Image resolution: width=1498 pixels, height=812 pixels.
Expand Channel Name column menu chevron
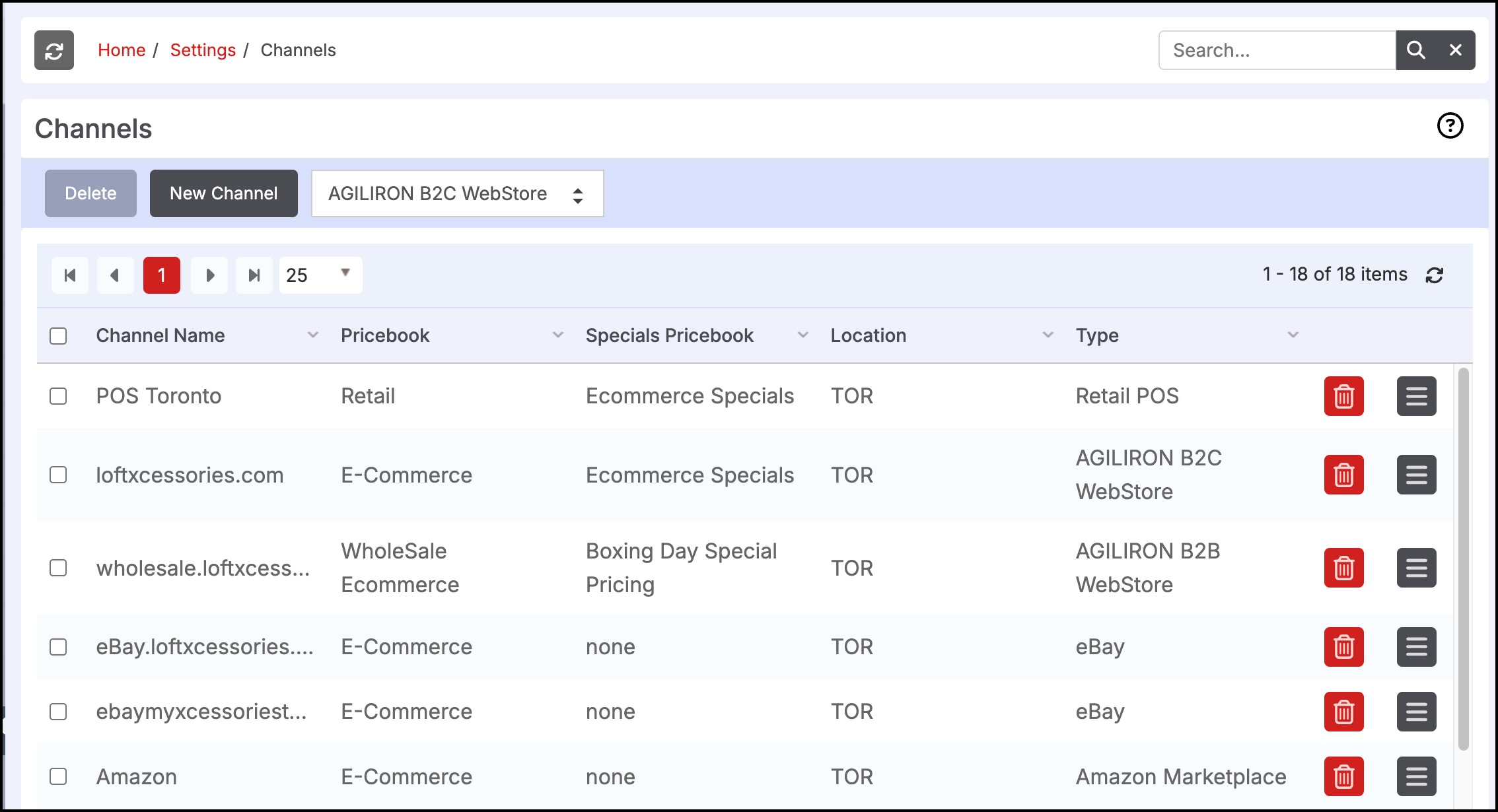click(313, 335)
